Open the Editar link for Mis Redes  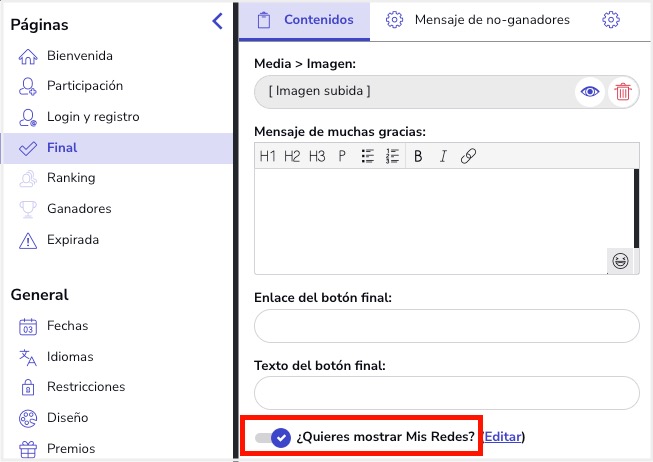[503, 437]
